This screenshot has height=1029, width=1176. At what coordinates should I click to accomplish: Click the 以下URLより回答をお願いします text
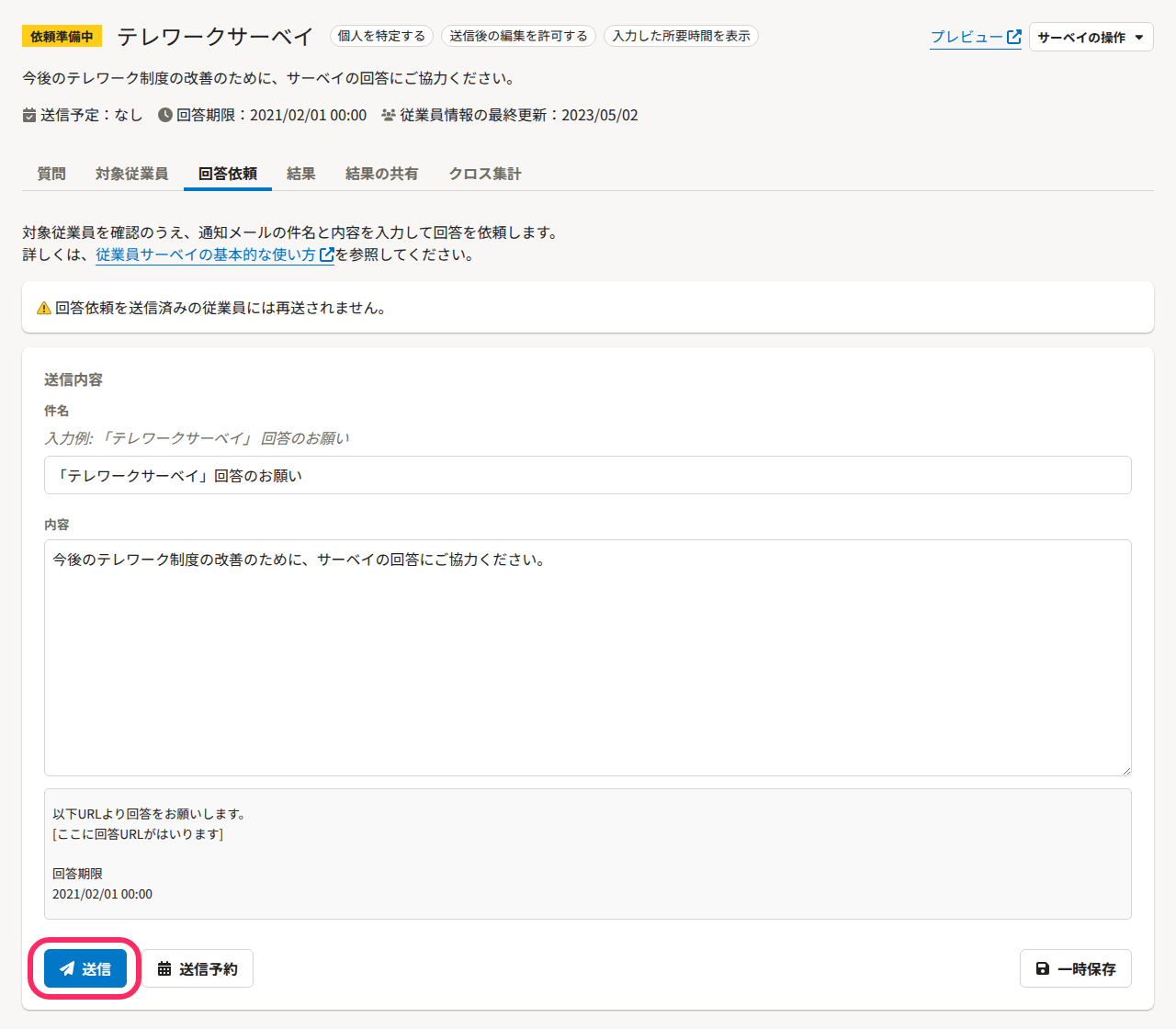click(149, 814)
